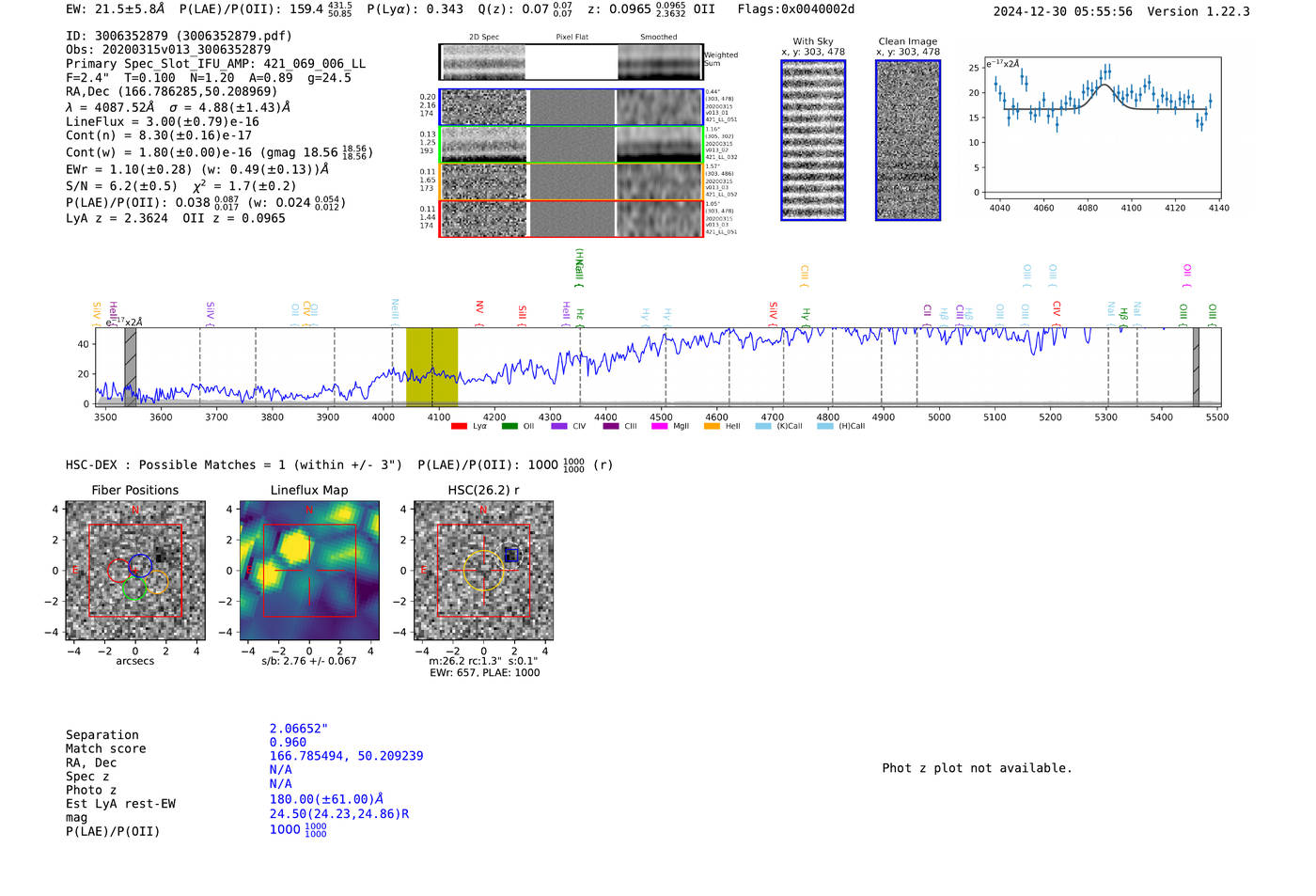Open the HSC(26.2) r cutout image
Screen dimensions: 1316x896
483,571
